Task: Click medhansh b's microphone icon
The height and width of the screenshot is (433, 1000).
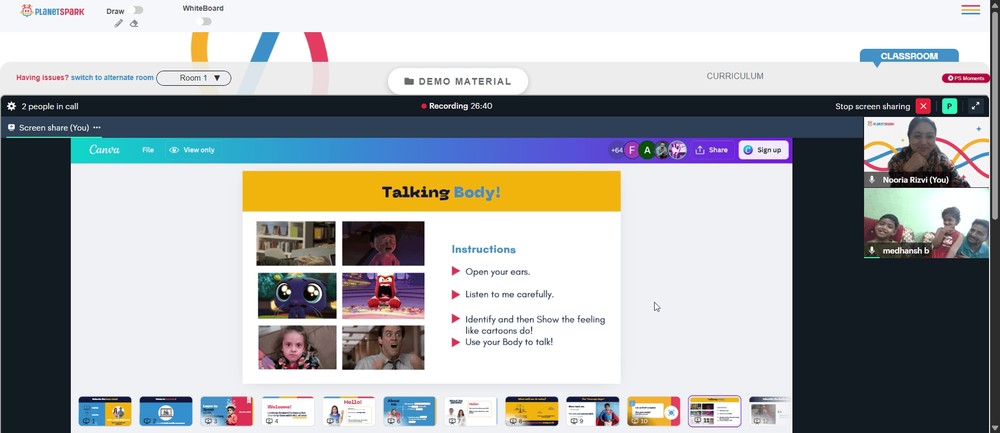Action: pos(872,251)
